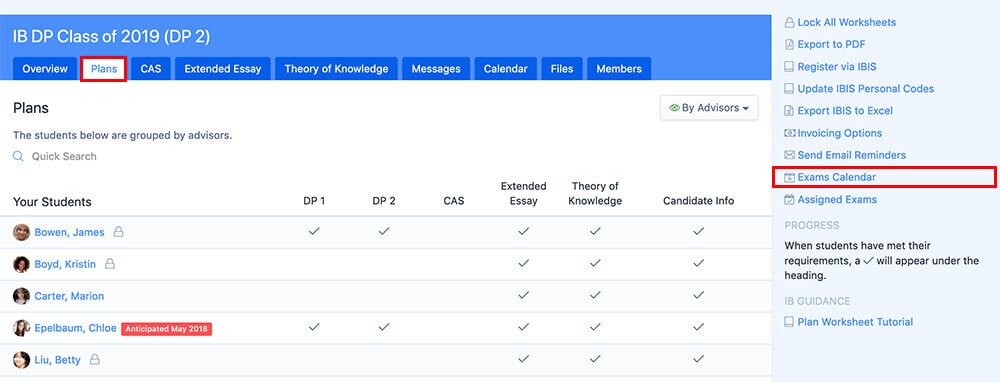Toggle the lock icon next to Boyd, Kristin

(x=110, y=263)
